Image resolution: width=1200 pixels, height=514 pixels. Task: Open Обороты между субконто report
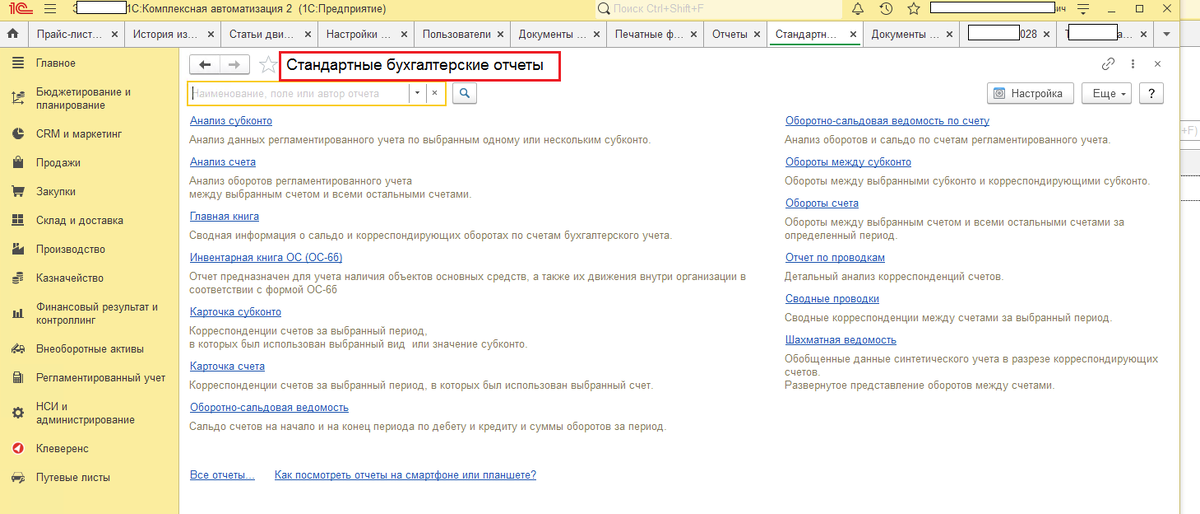point(848,161)
